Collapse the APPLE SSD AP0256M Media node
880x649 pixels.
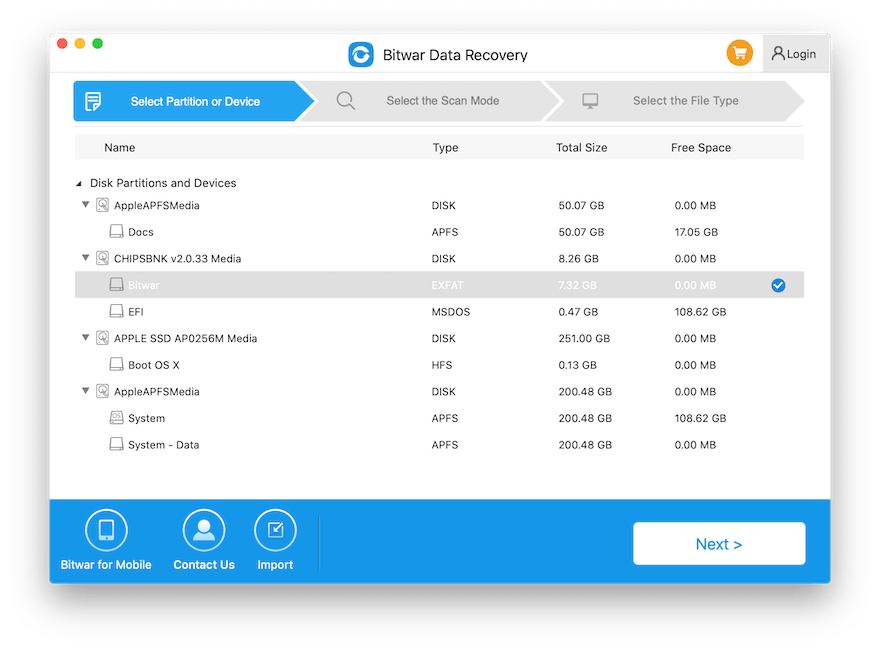click(85, 338)
